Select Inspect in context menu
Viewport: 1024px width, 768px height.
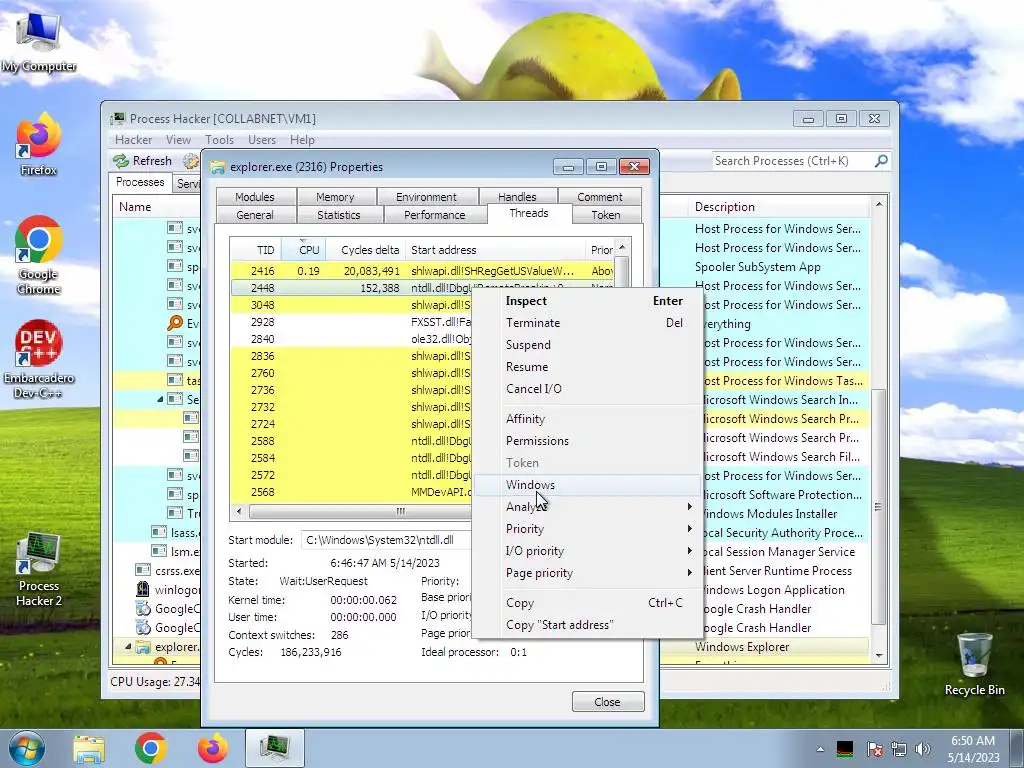coord(586,301)
